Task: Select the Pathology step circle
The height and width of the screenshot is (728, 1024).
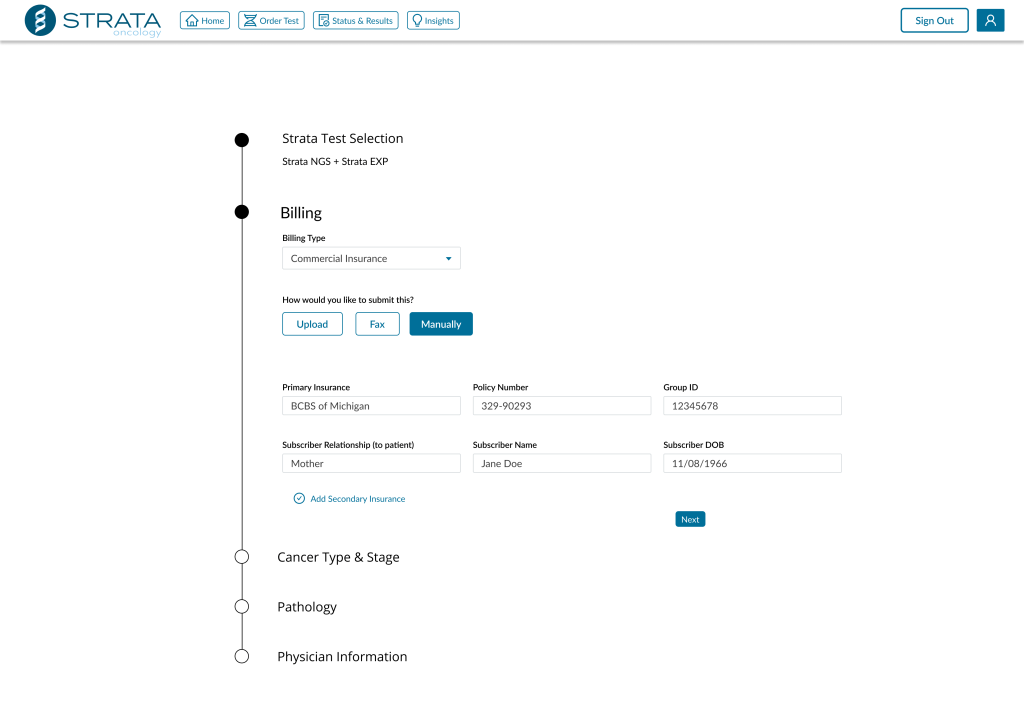Action: (242, 607)
